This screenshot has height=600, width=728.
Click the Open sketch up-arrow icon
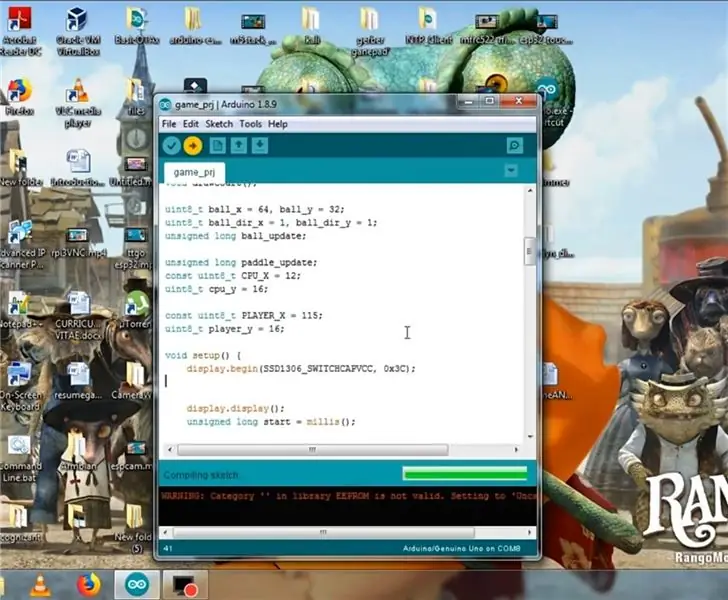239,145
